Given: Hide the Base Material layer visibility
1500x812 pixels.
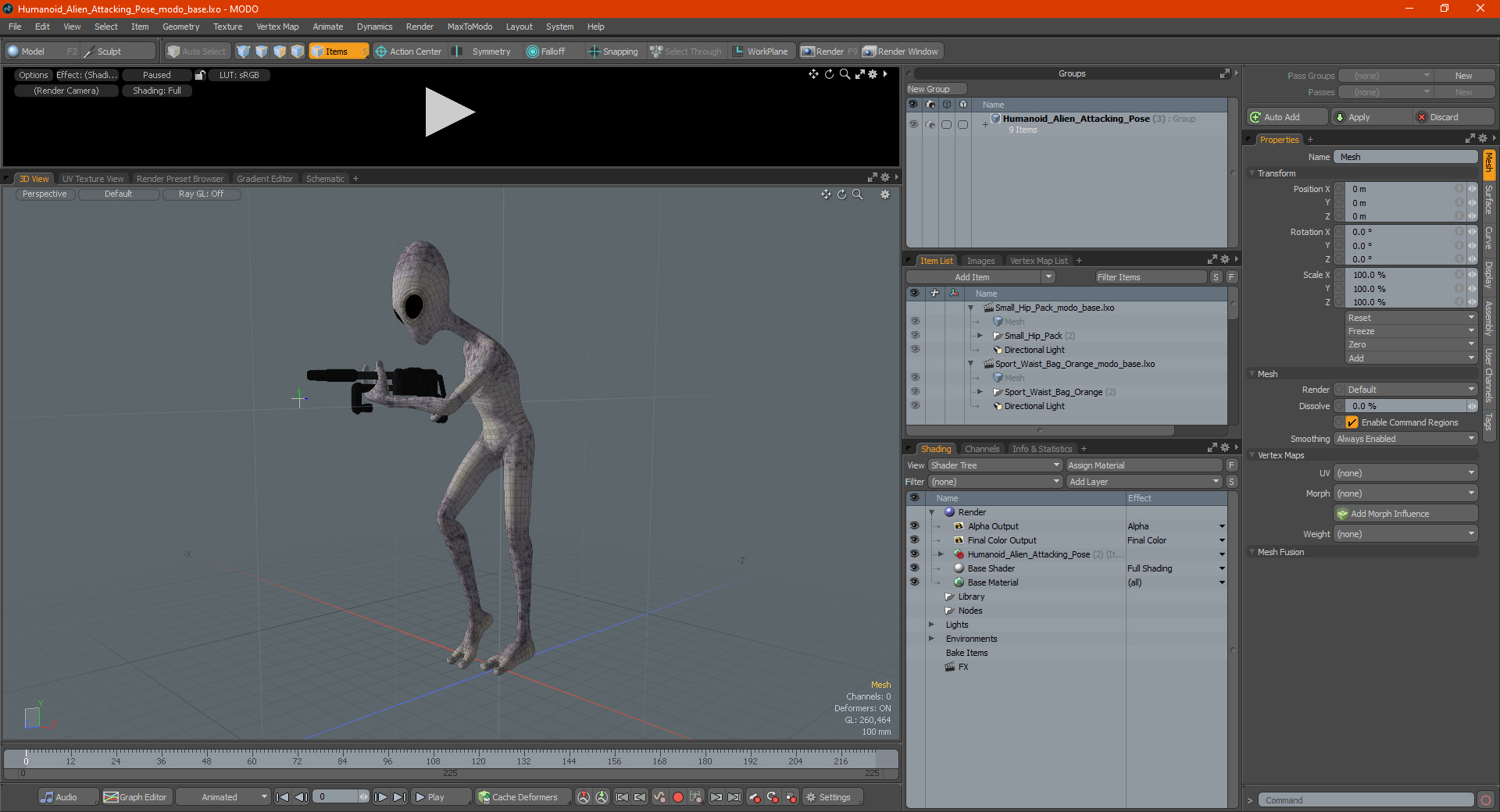Looking at the screenshot, I should 914,582.
